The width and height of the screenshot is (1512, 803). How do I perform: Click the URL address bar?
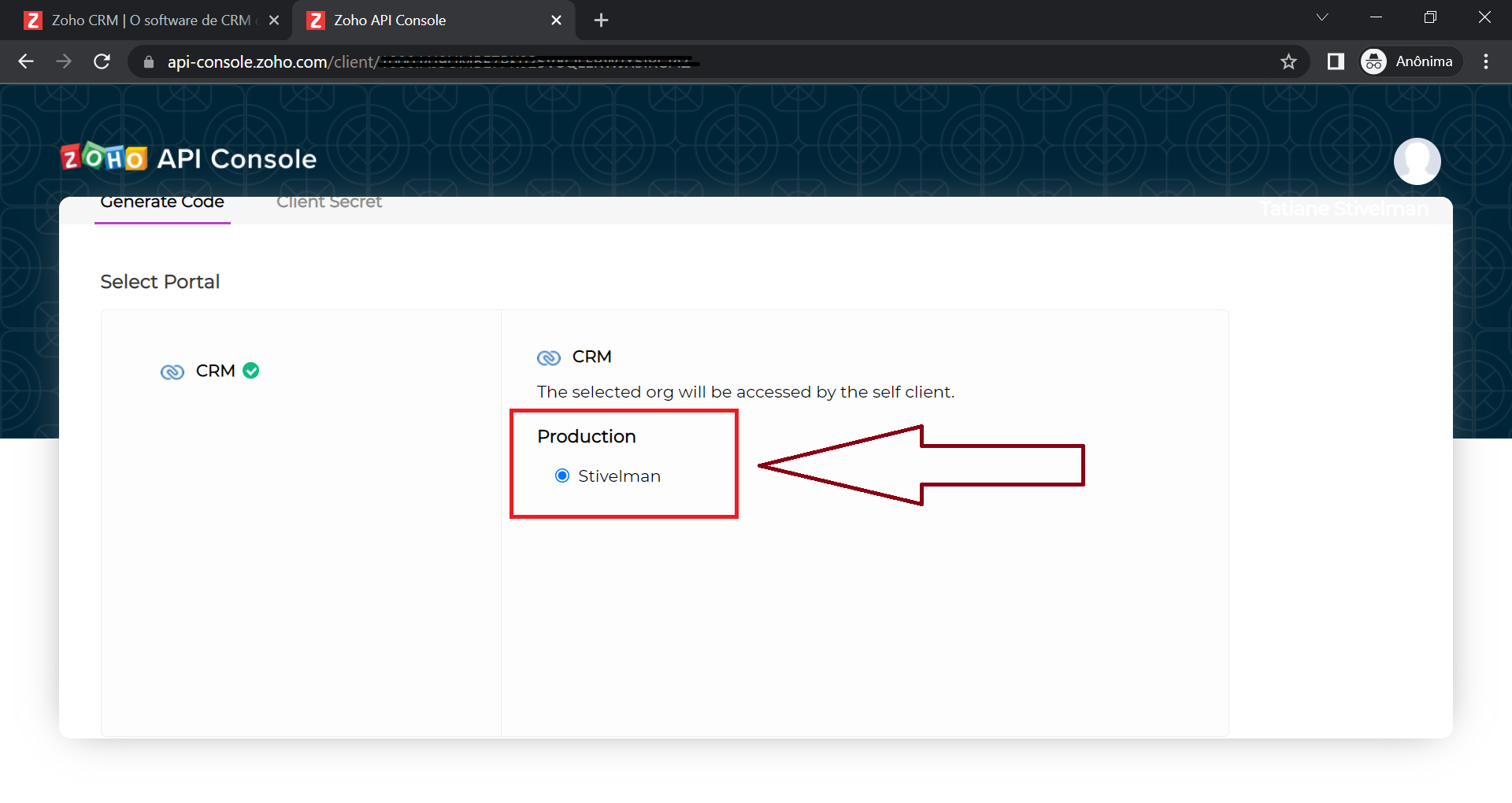pos(718,61)
